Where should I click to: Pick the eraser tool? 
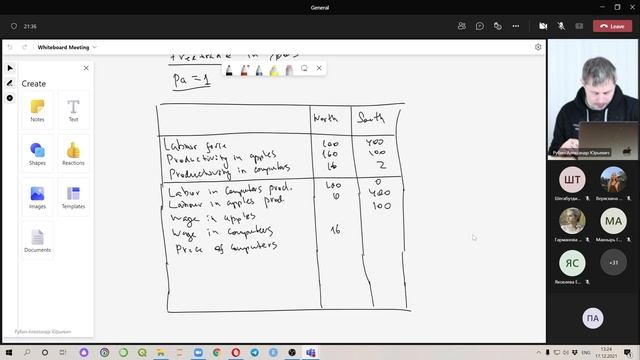[x=289, y=70]
